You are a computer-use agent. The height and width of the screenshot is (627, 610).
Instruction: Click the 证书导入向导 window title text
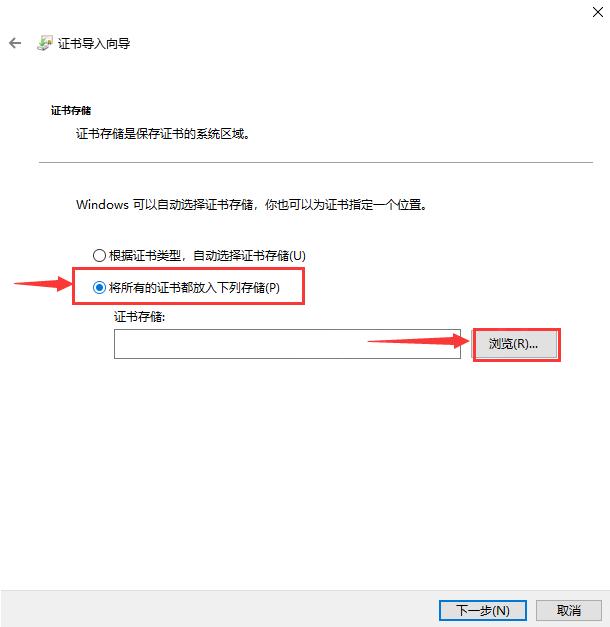pyautogui.click(x=94, y=43)
